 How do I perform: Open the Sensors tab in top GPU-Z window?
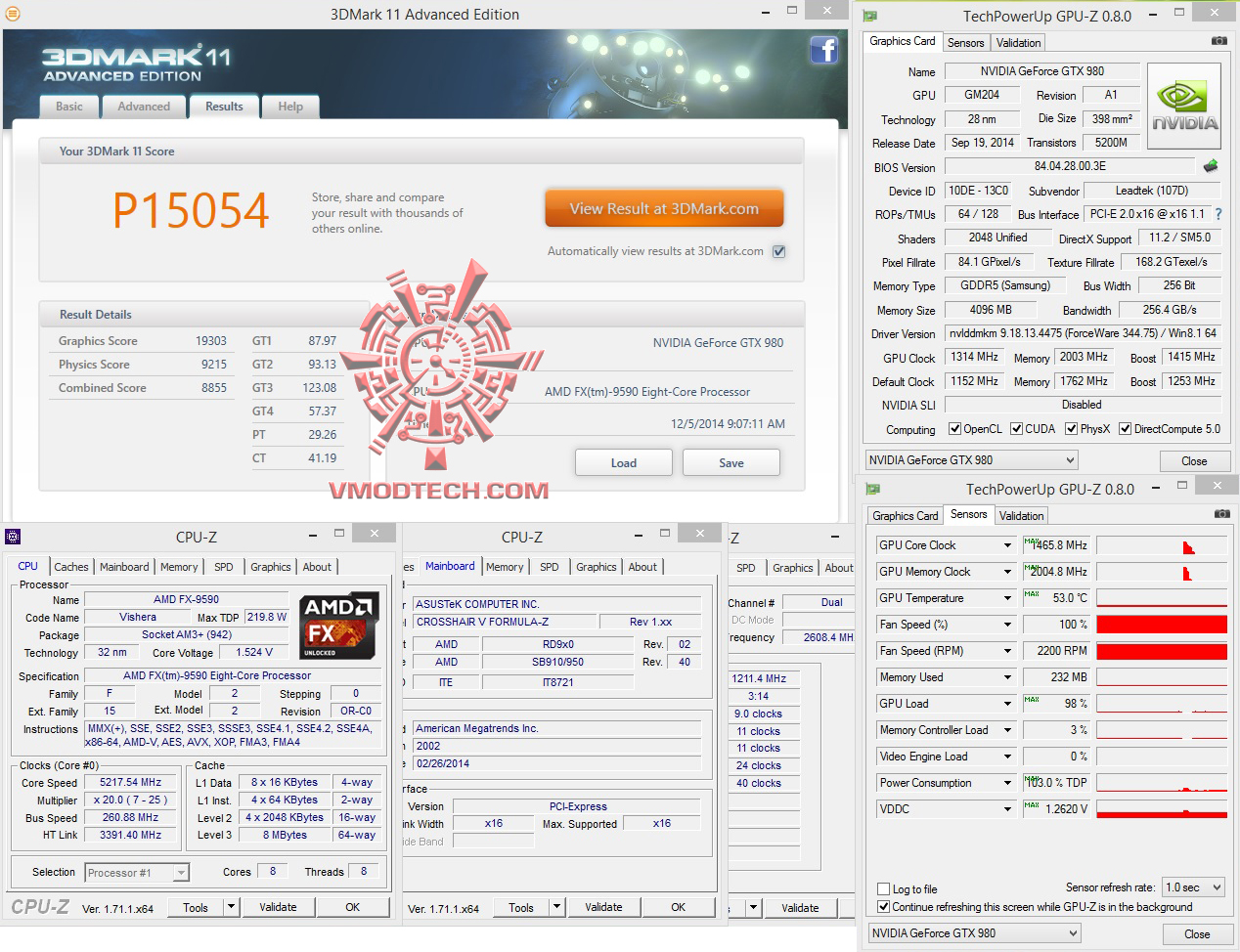click(x=965, y=43)
